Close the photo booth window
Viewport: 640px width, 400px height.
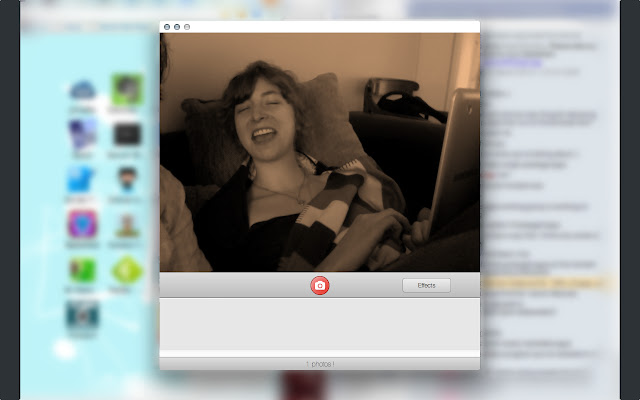tap(166, 27)
